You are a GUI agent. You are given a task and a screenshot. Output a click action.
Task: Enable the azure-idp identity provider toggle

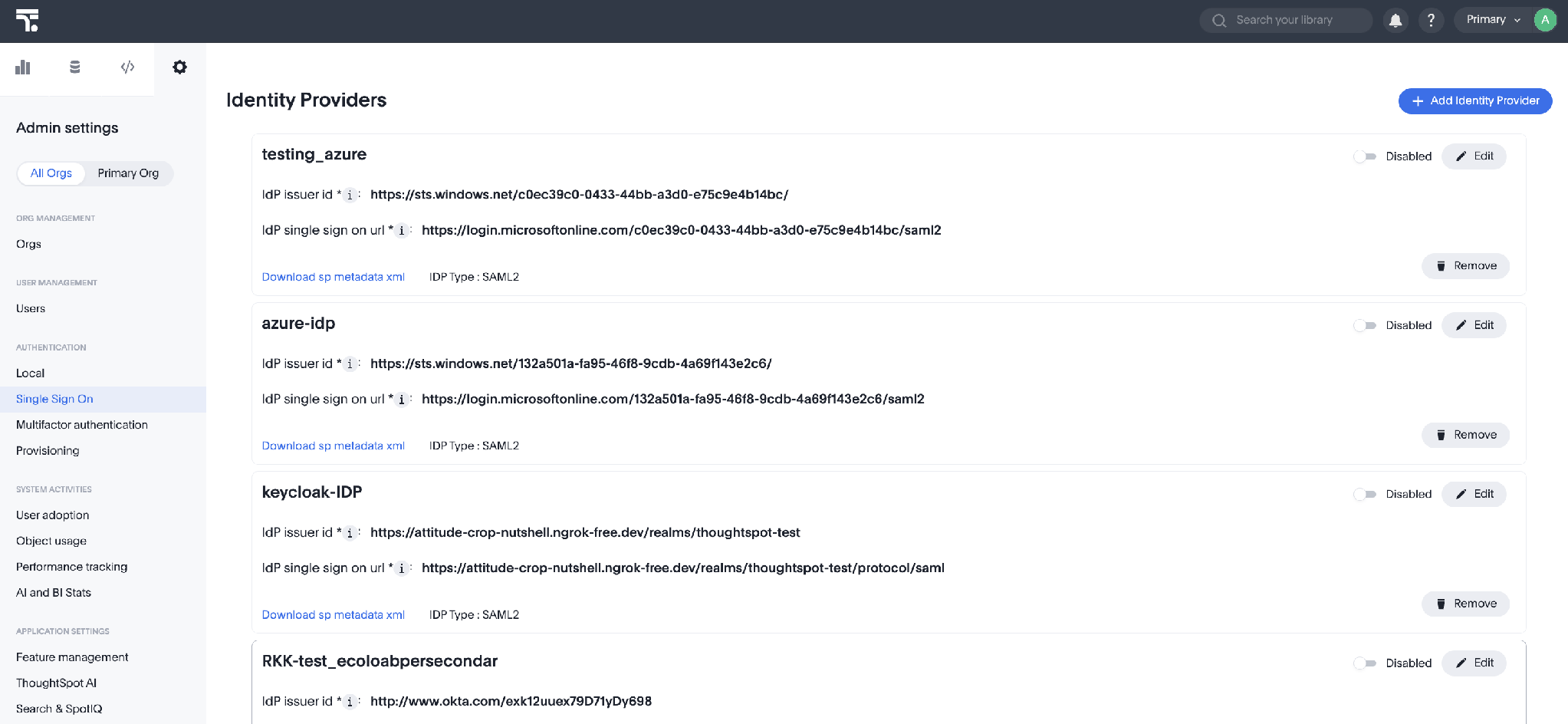tap(1365, 325)
